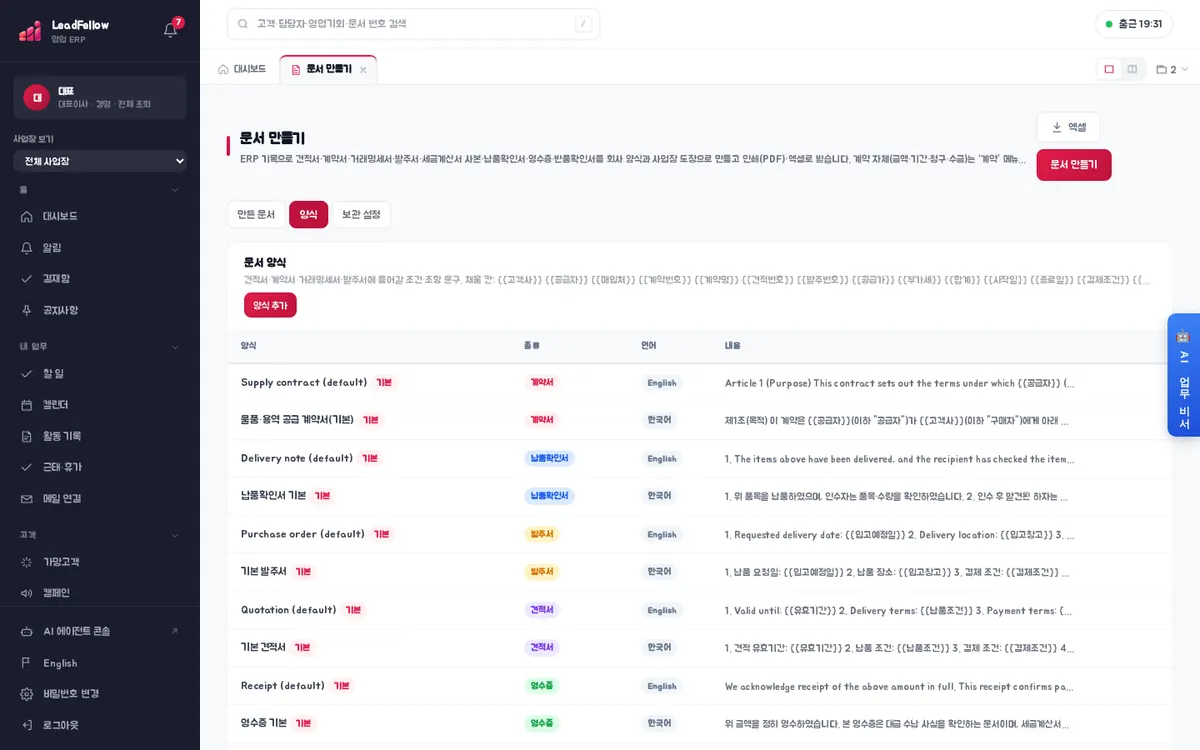This screenshot has height=750, width=1200.
Task: Click the search magnifier icon
Action: coord(243,24)
